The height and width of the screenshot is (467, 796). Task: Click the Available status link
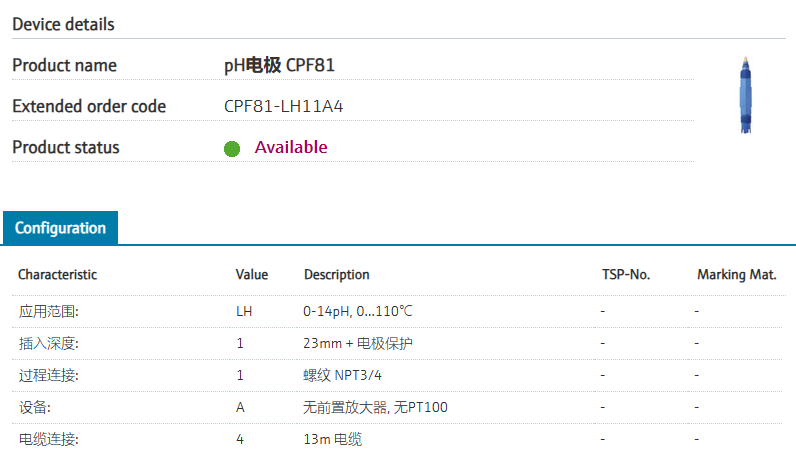tap(291, 147)
